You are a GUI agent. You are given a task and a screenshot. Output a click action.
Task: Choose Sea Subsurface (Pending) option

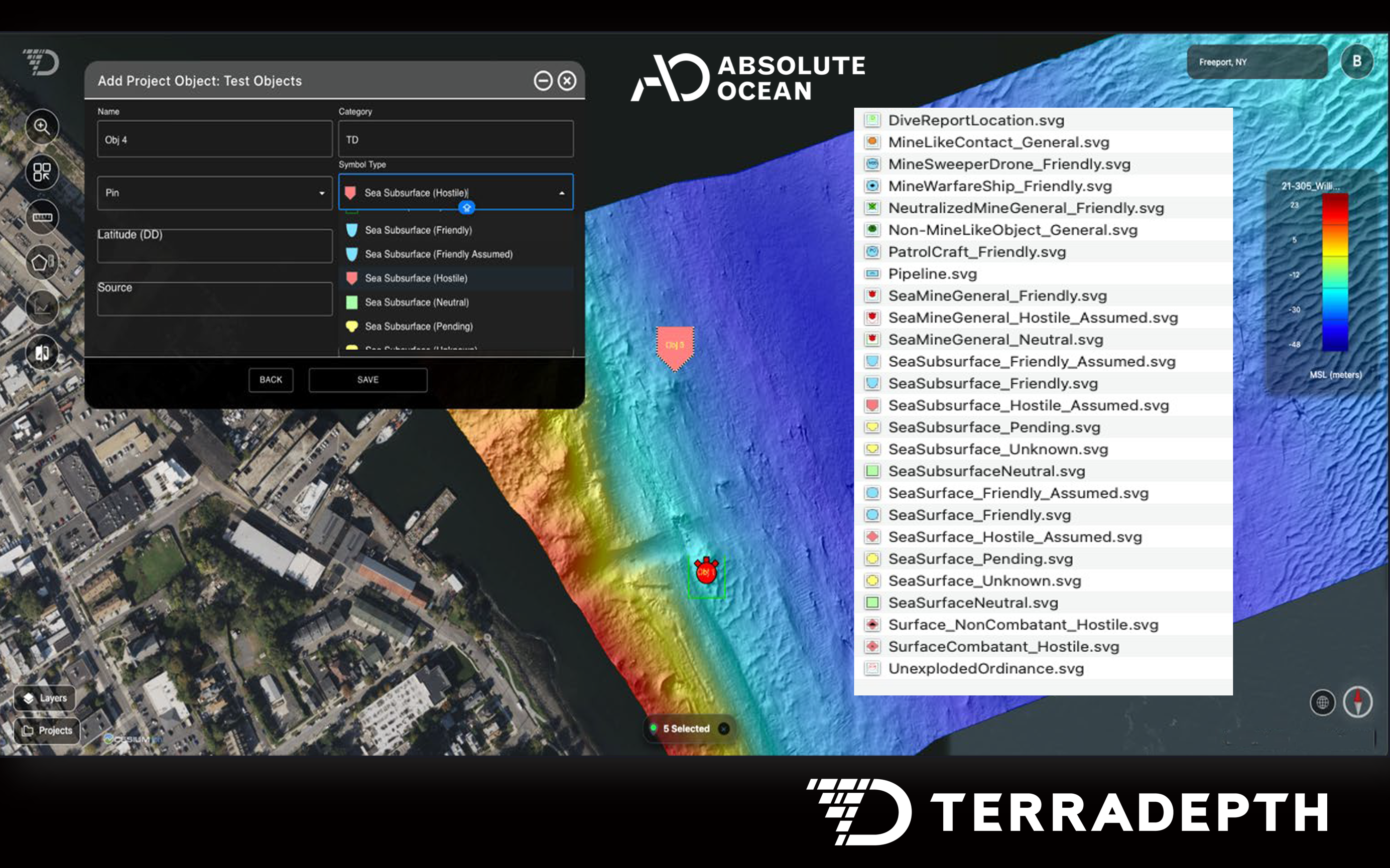(x=457, y=327)
